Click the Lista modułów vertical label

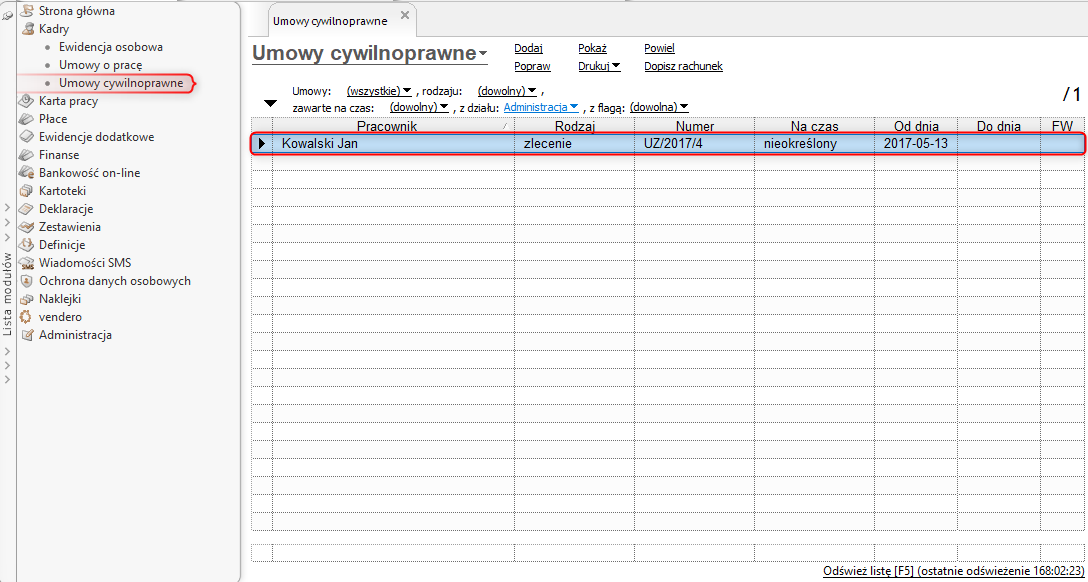click(x=8, y=293)
